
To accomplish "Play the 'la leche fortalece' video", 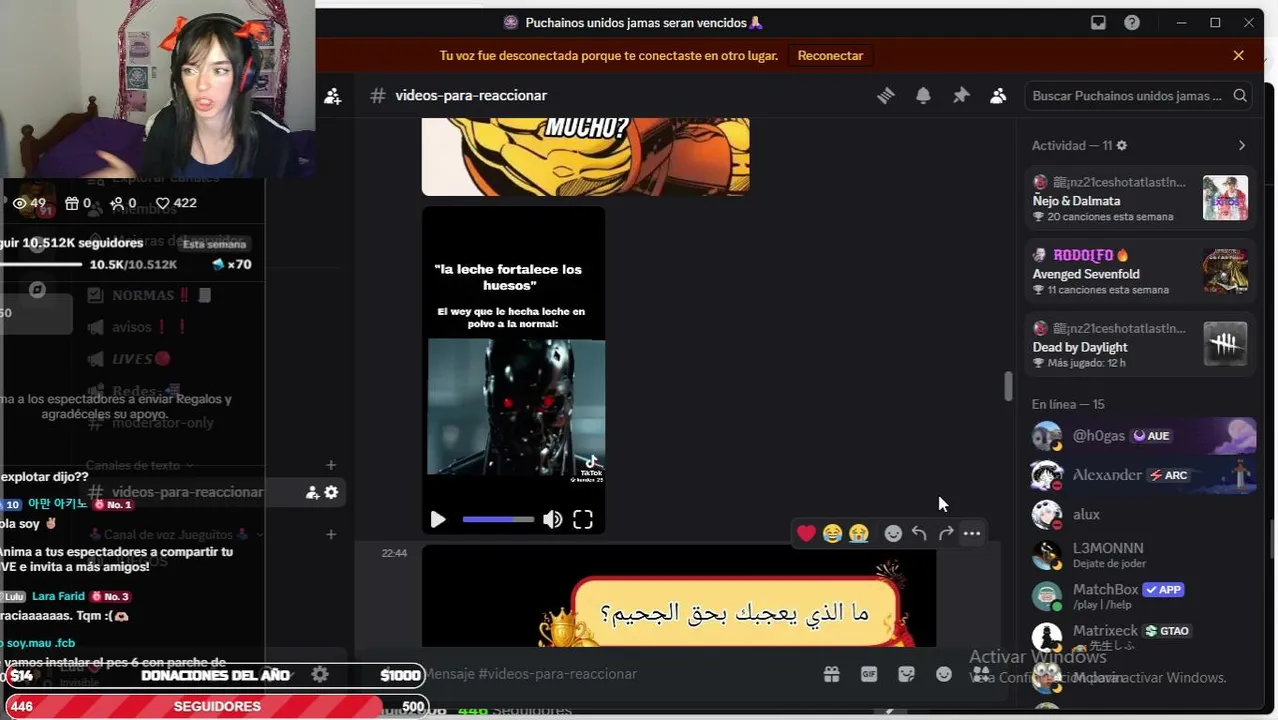I will click(437, 519).
